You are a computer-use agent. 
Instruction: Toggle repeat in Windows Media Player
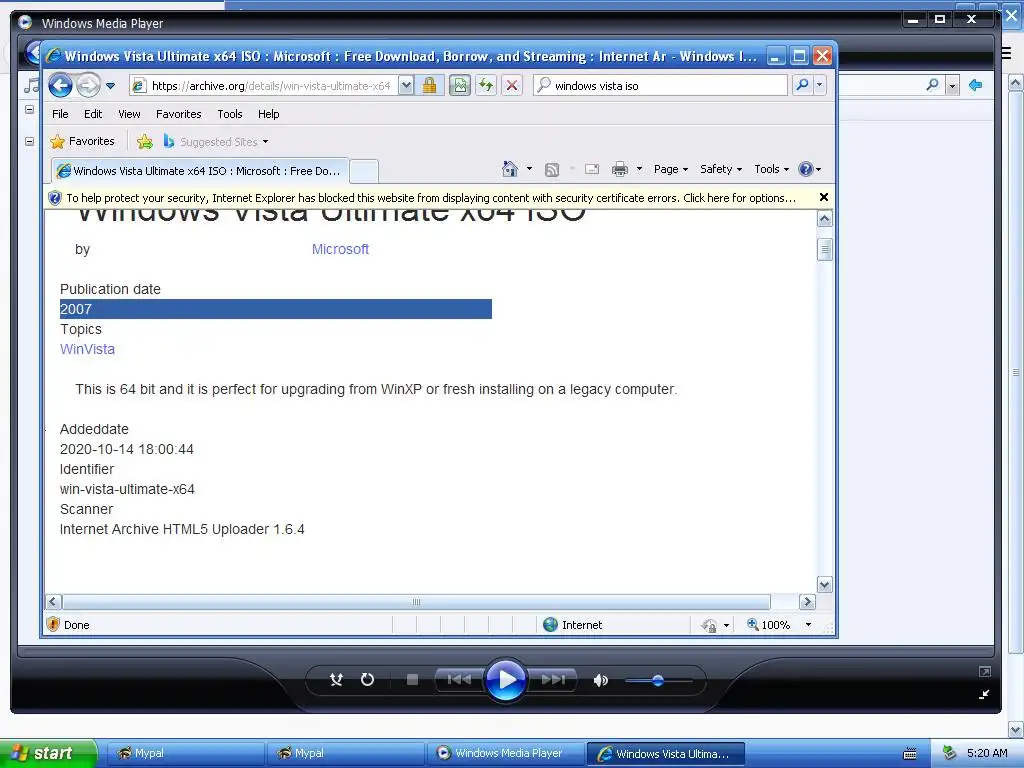click(x=368, y=680)
